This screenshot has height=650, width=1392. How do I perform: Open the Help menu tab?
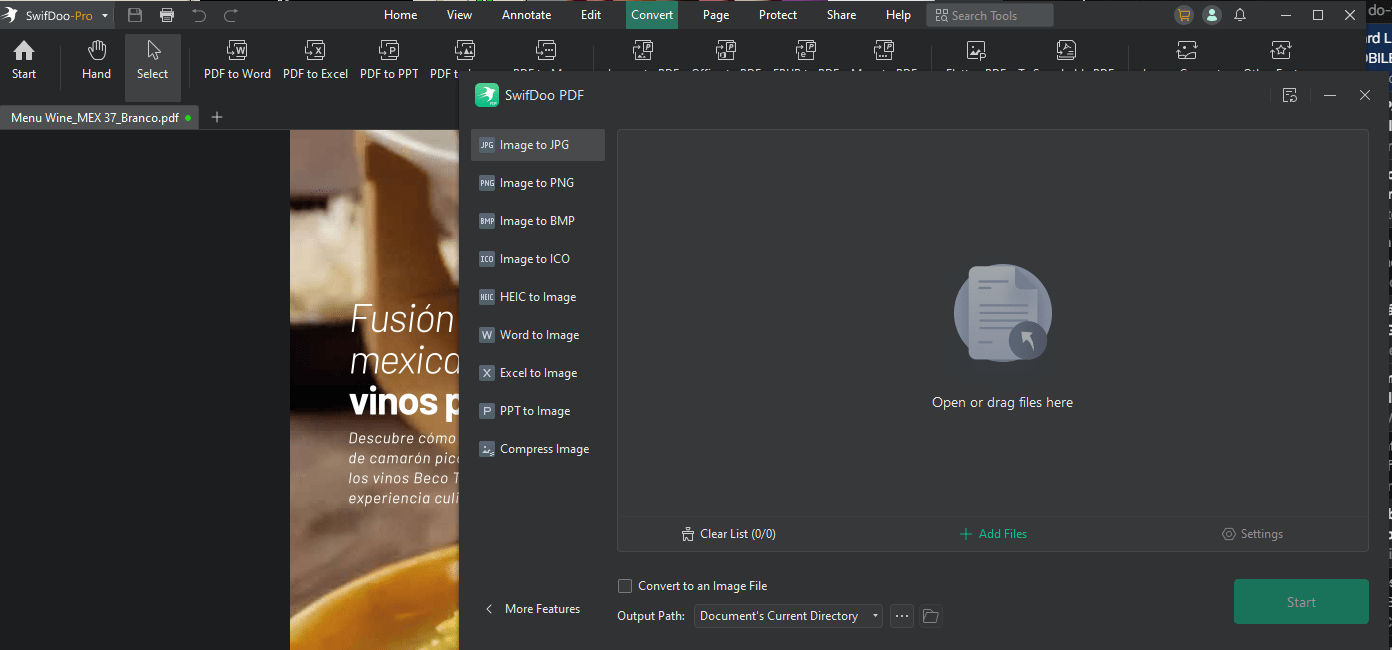pyautogui.click(x=899, y=15)
